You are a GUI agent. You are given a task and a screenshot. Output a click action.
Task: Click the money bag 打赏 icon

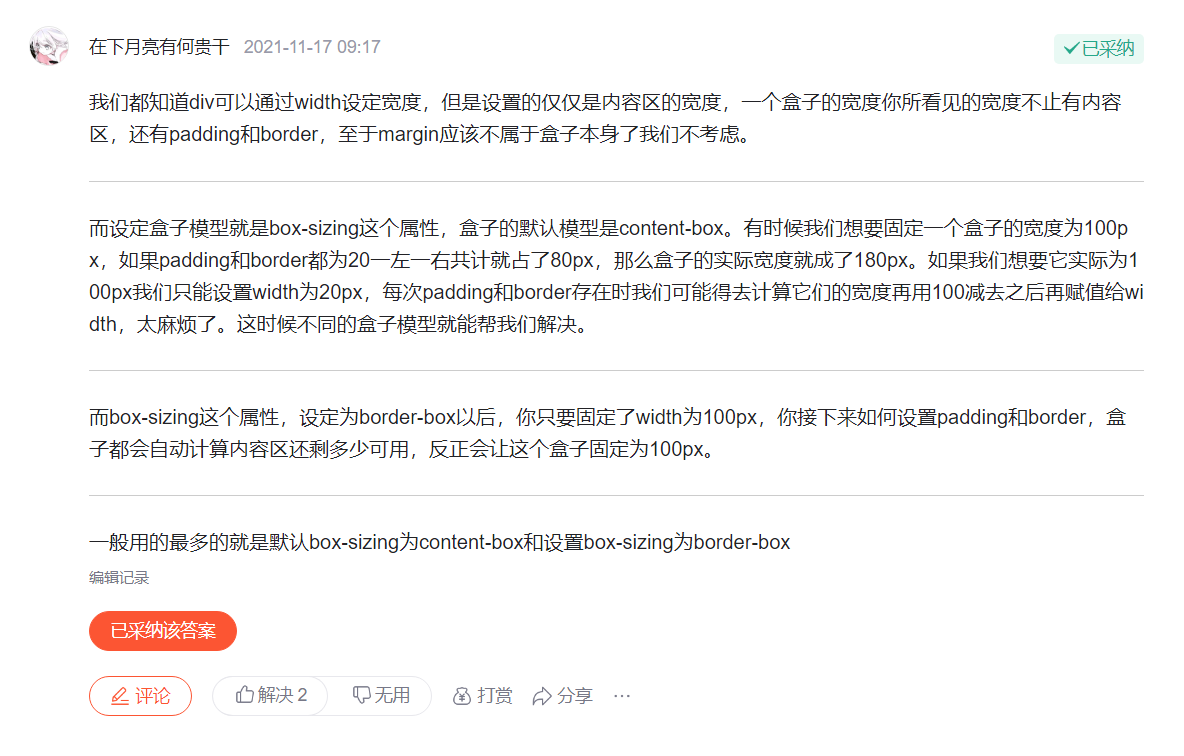tap(461, 696)
